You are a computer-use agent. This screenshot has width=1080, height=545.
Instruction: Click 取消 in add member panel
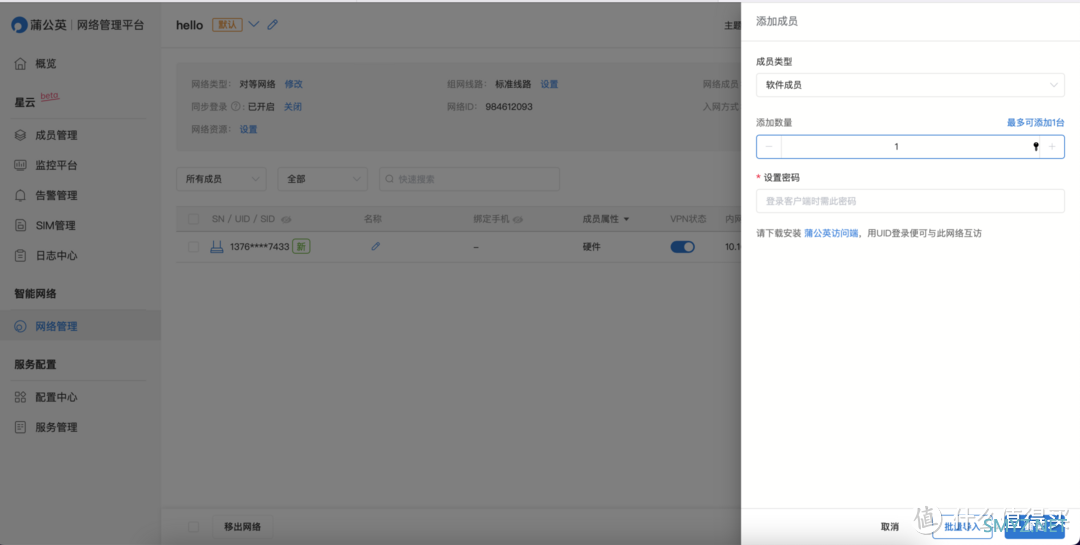tap(889, 527)
